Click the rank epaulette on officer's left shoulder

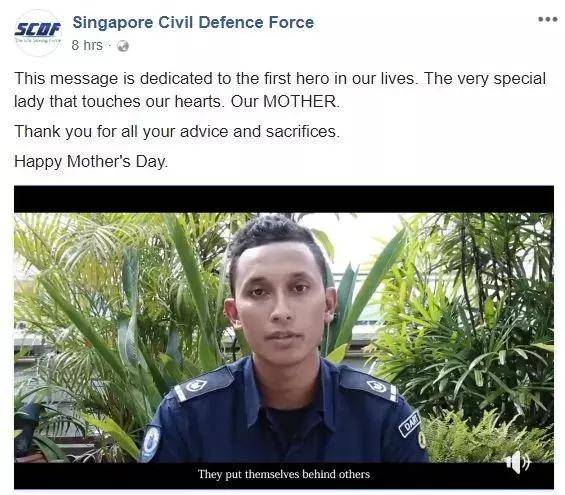point(369,385)
